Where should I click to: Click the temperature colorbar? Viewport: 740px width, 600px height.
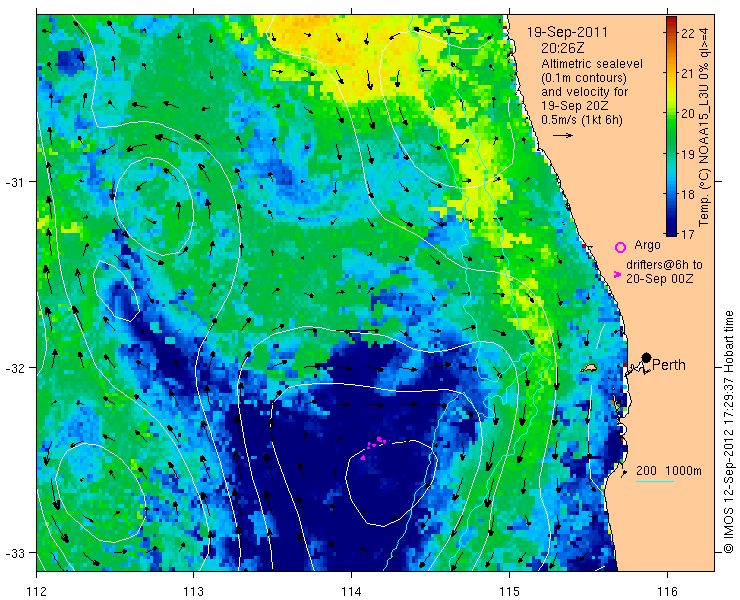tap(671, 126)
